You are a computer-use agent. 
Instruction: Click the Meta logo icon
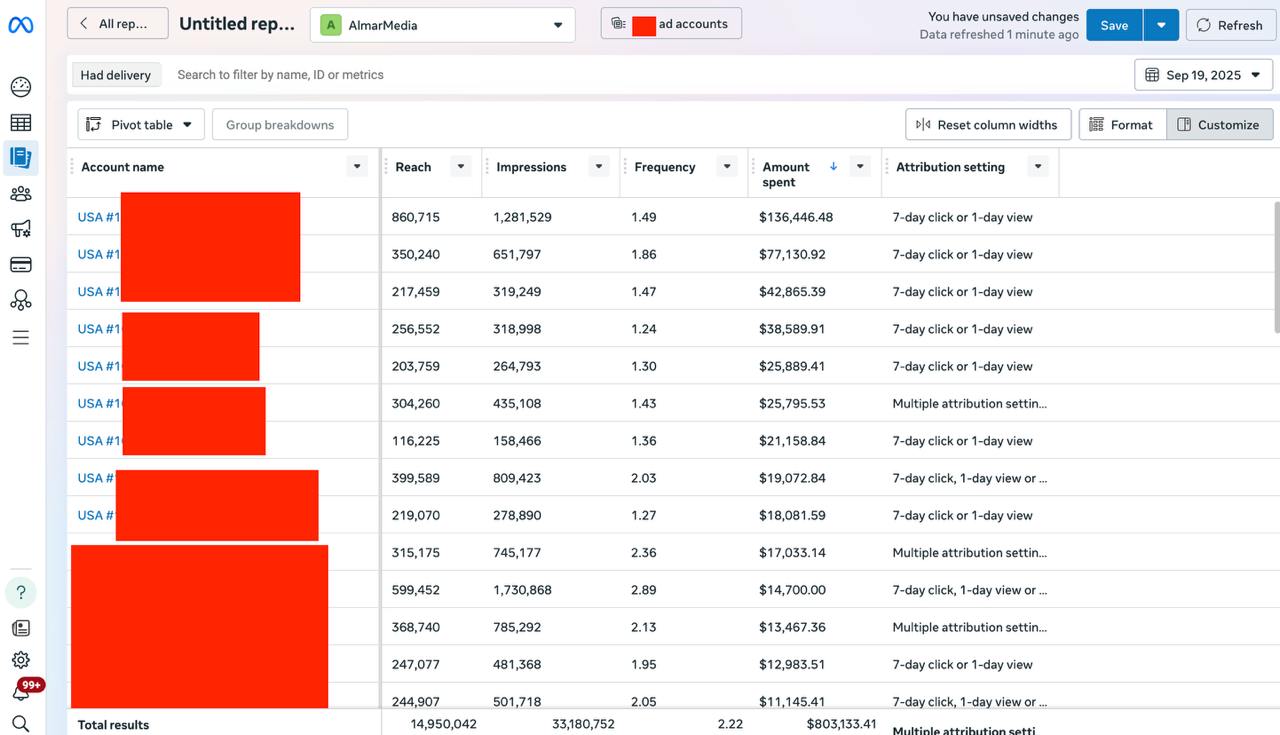pyautogui.click(x=20, y=25)
